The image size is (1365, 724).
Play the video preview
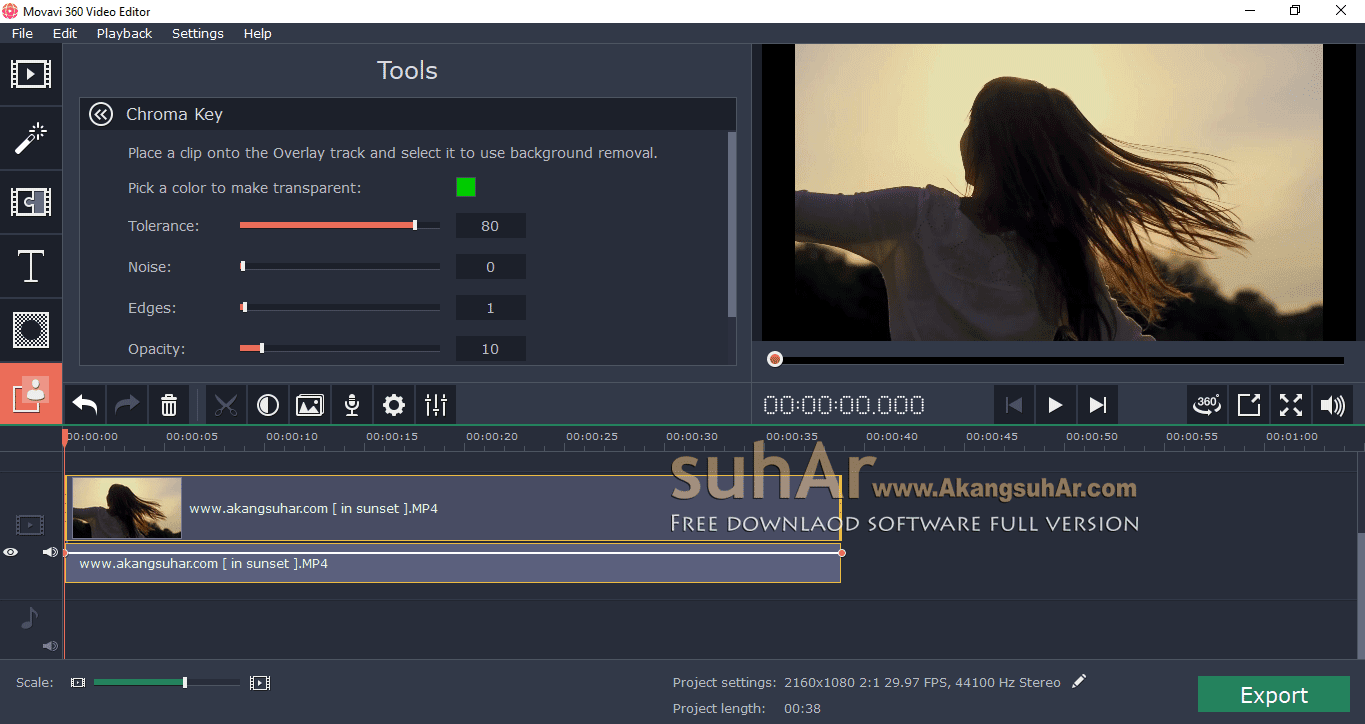point(1055,405)
